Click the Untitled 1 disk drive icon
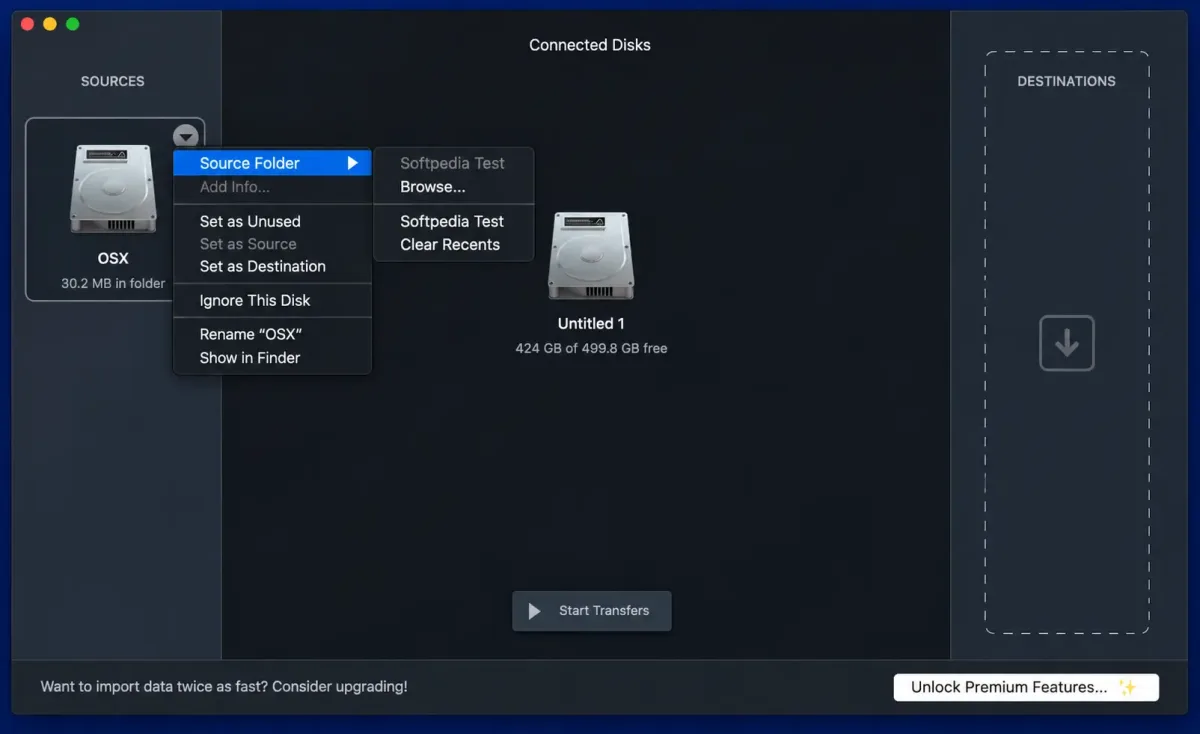This screenshot has width=1200, height=734. pyautogui.click(x=591, y=256)
